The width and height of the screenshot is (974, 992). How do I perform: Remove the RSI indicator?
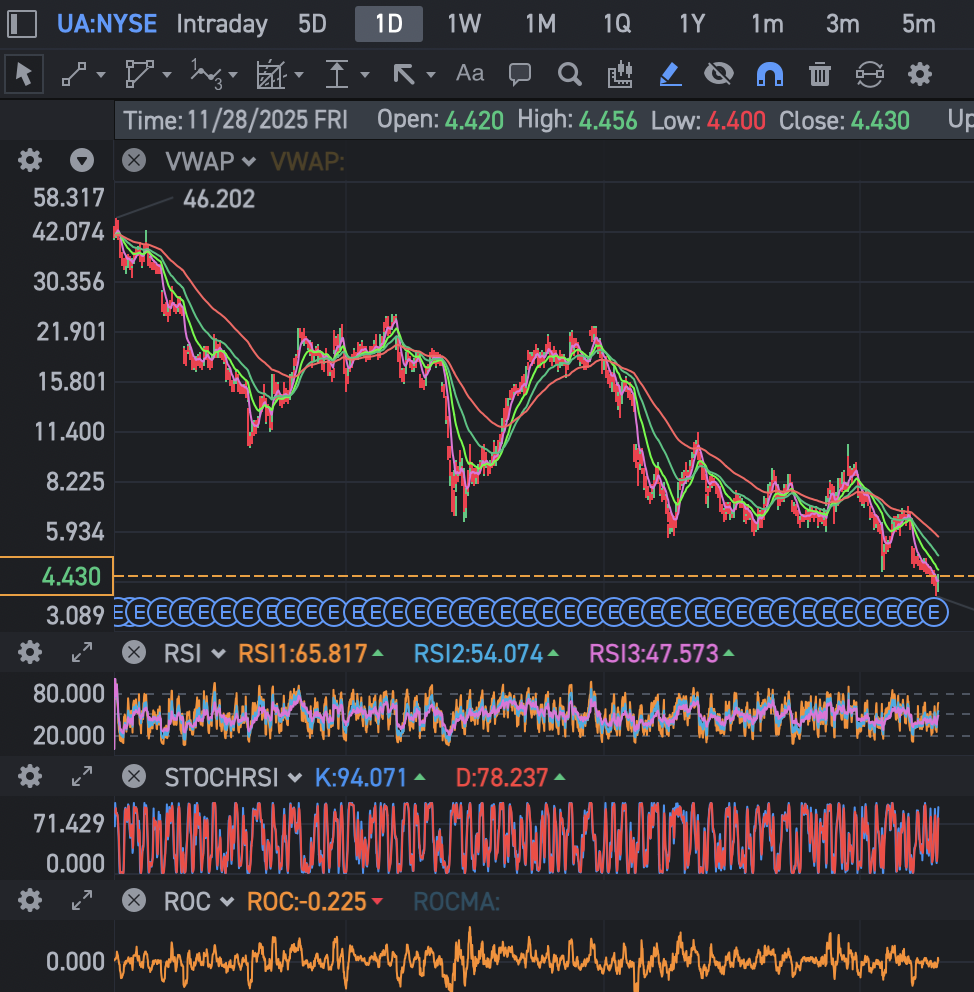pos(134,652)
